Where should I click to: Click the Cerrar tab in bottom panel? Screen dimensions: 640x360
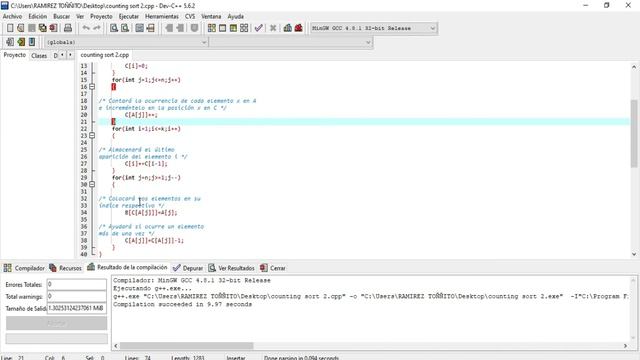(273, 268)
